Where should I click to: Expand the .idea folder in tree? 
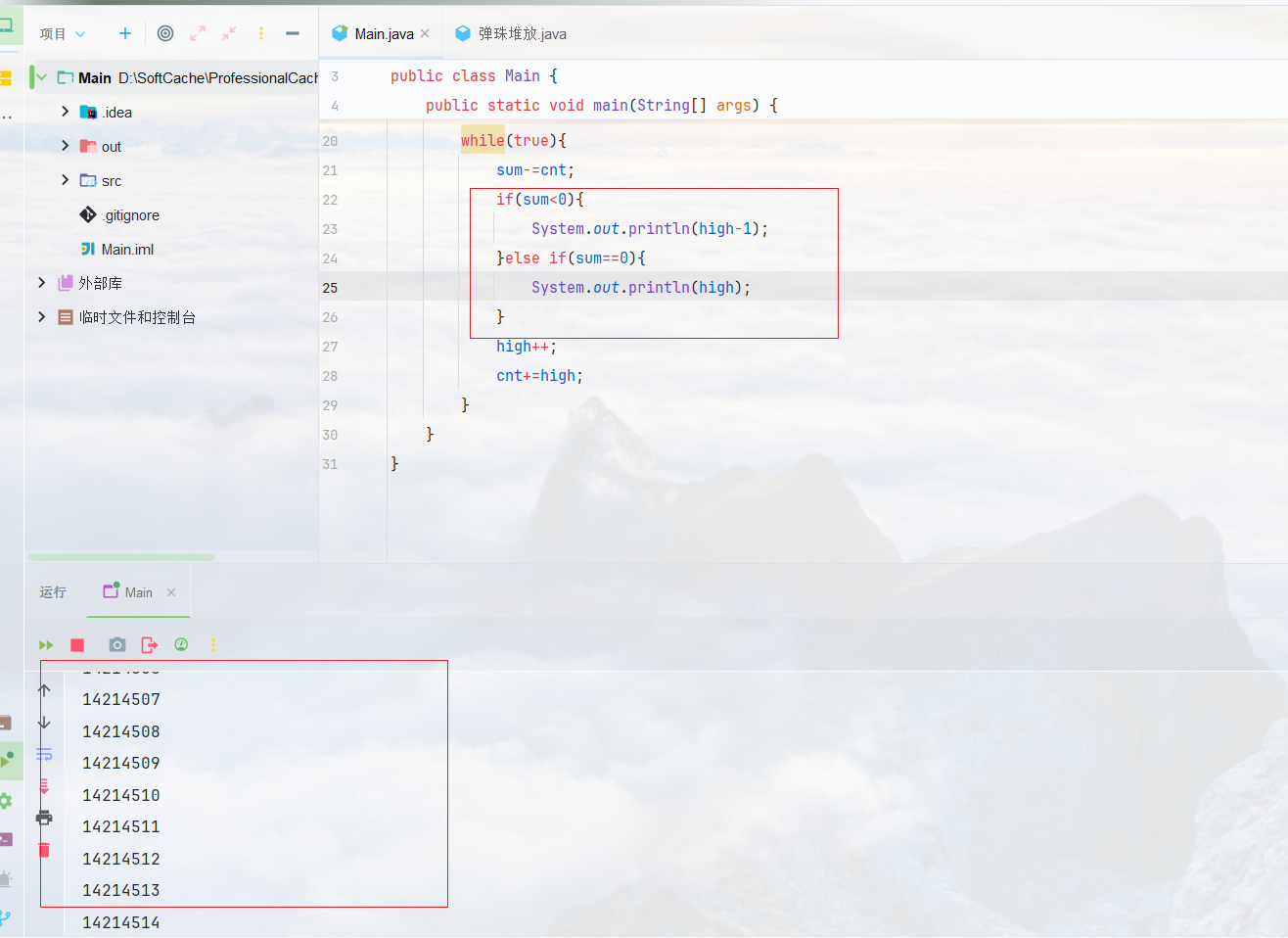click(66, 112)
